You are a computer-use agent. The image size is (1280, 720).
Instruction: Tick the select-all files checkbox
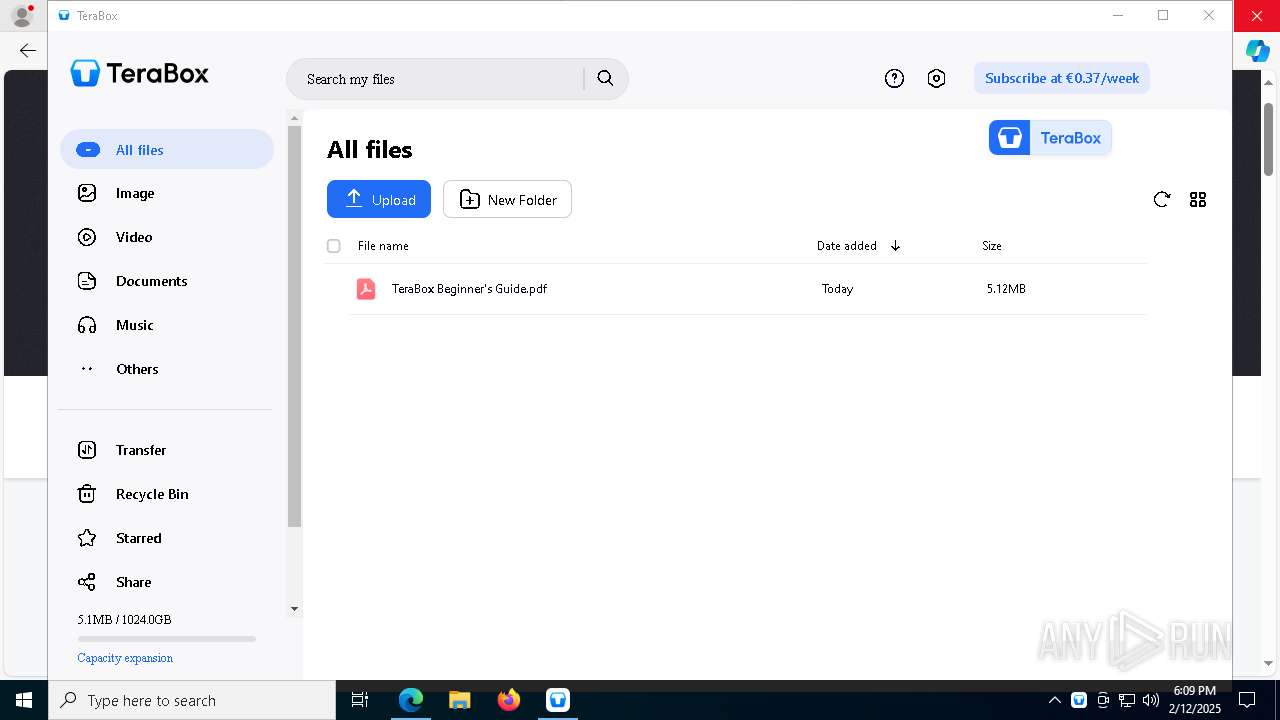coord(334,246)
